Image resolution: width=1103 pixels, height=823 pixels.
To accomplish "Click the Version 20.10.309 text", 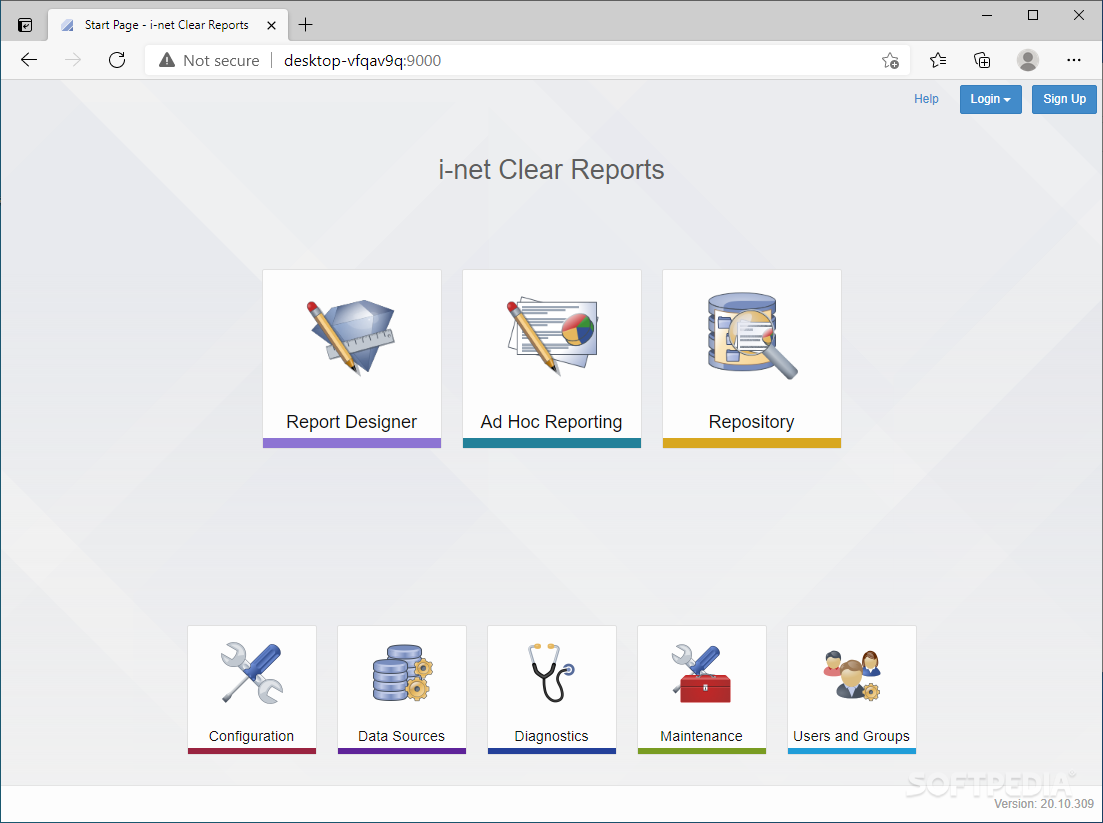I will point(1044,803).
